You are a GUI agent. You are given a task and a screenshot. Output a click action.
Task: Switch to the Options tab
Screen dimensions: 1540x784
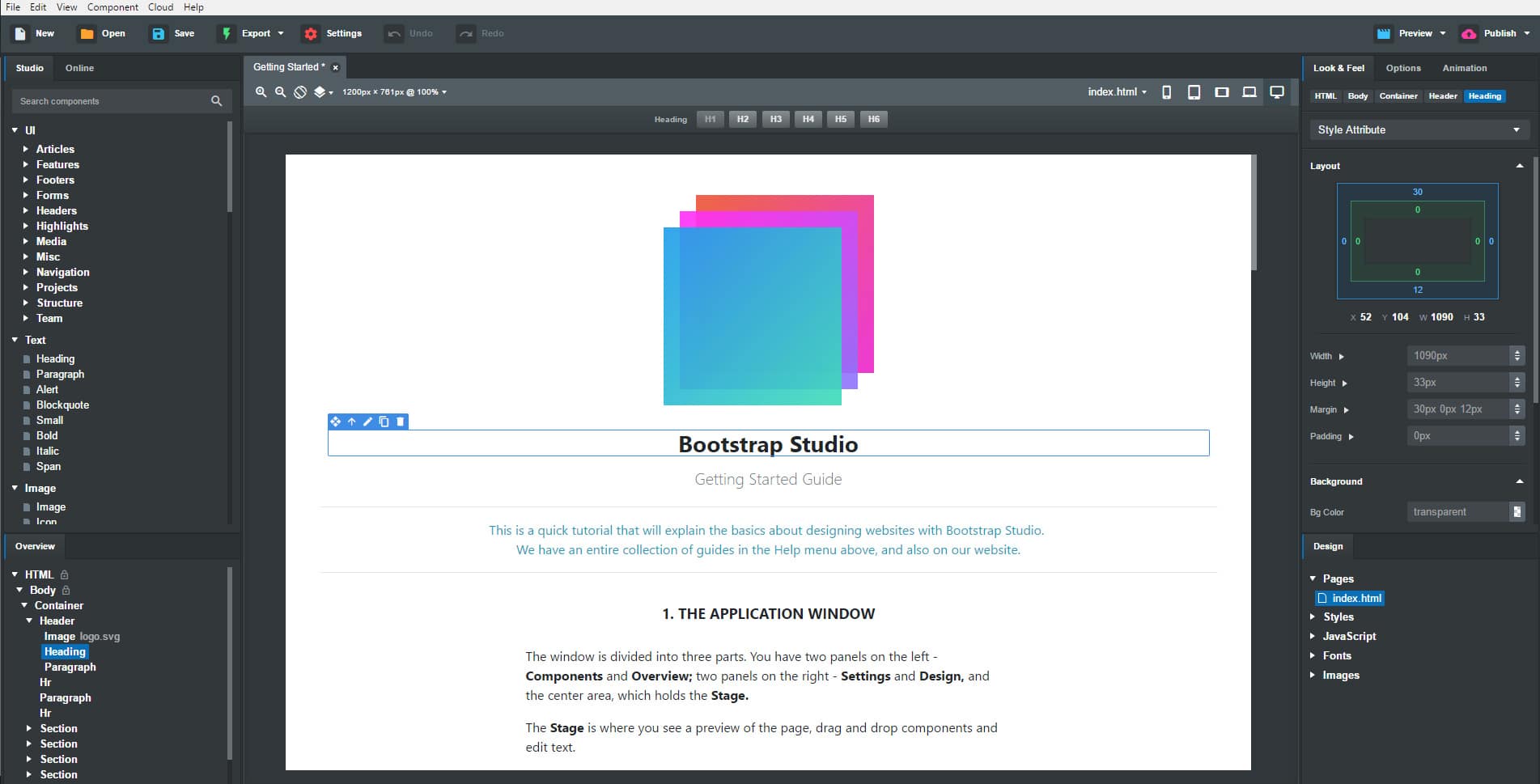(1403, 68)
